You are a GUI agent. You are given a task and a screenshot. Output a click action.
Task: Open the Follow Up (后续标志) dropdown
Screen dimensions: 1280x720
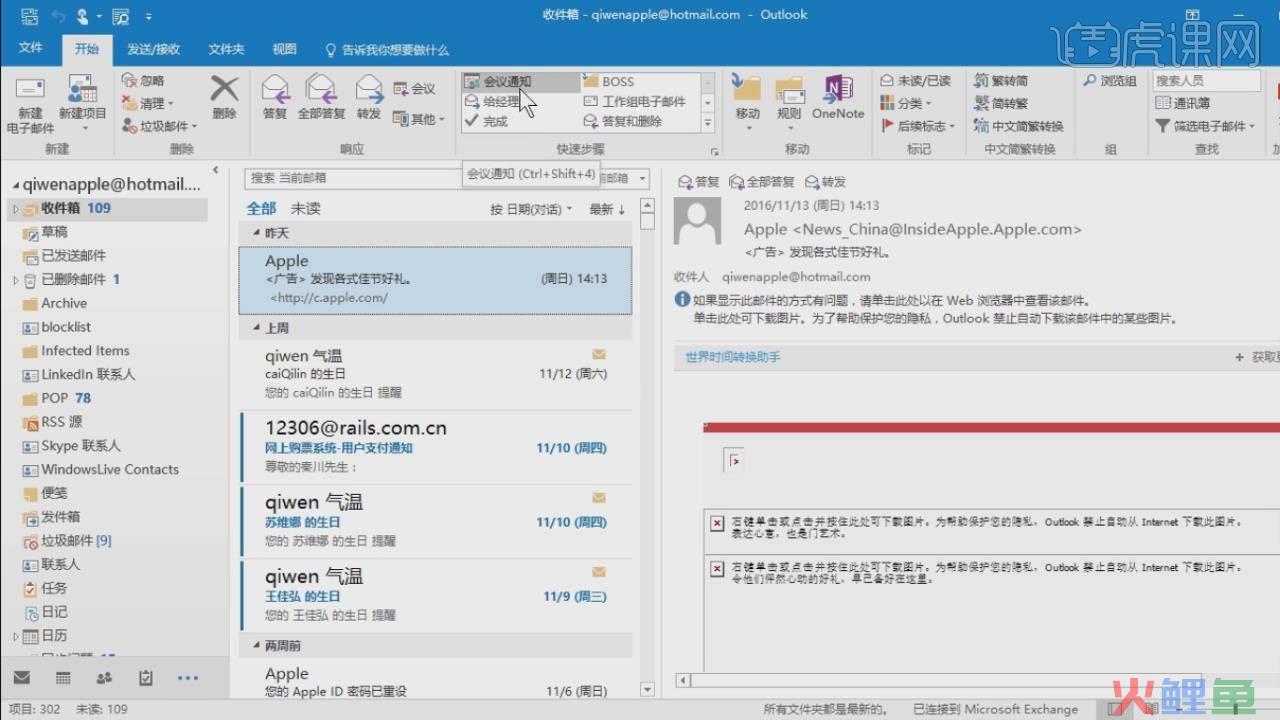[918, 126]
